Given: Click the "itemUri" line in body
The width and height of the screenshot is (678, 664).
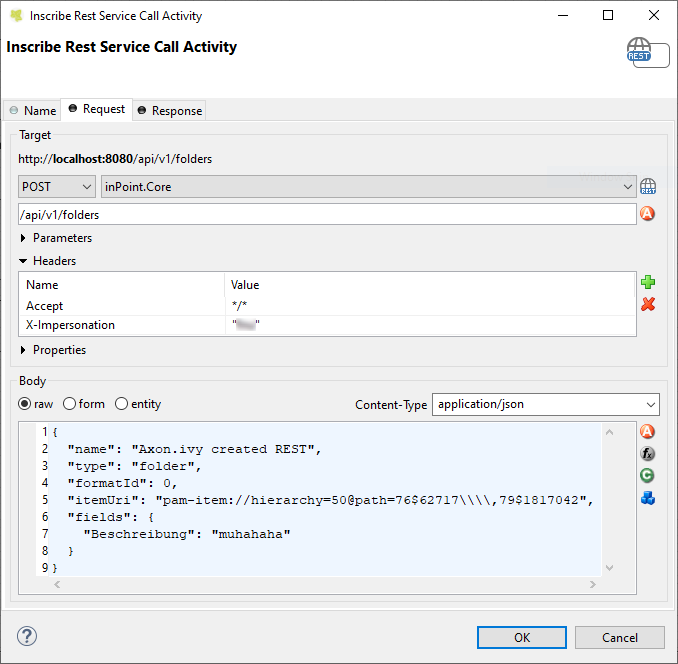Looking at the screenshot, I should coord(330,500).
